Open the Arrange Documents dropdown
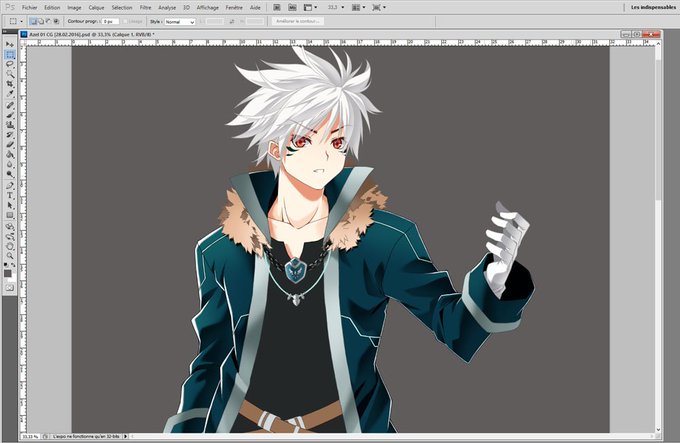The image size is (680, 443). (x=358, y=7)
